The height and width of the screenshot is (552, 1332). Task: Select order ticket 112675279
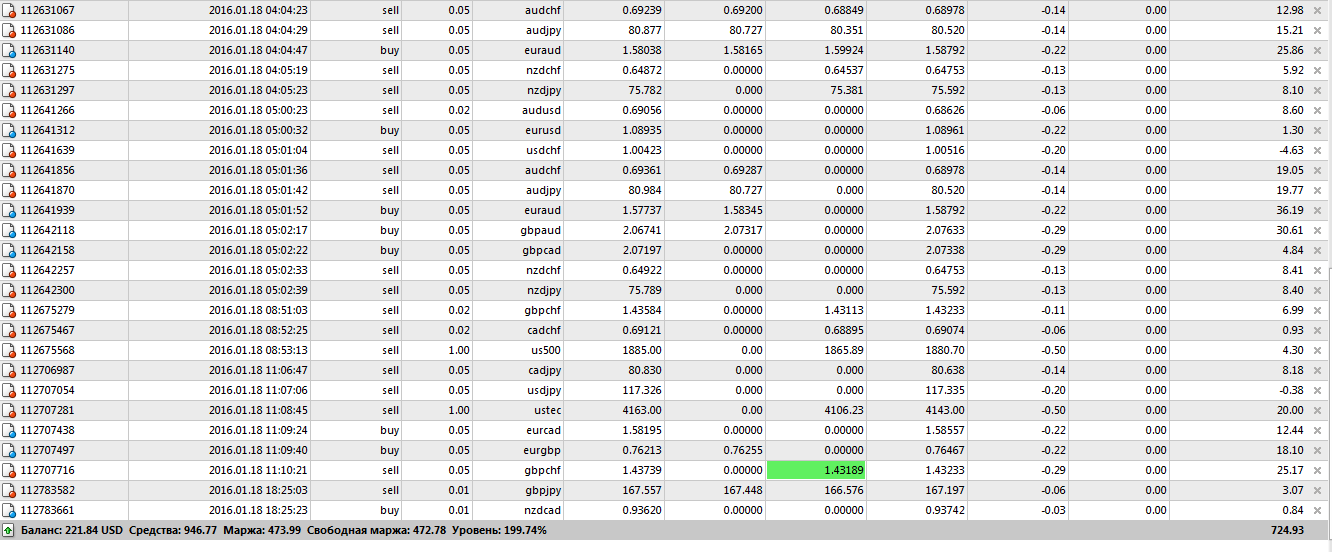[x=47, y=310]
